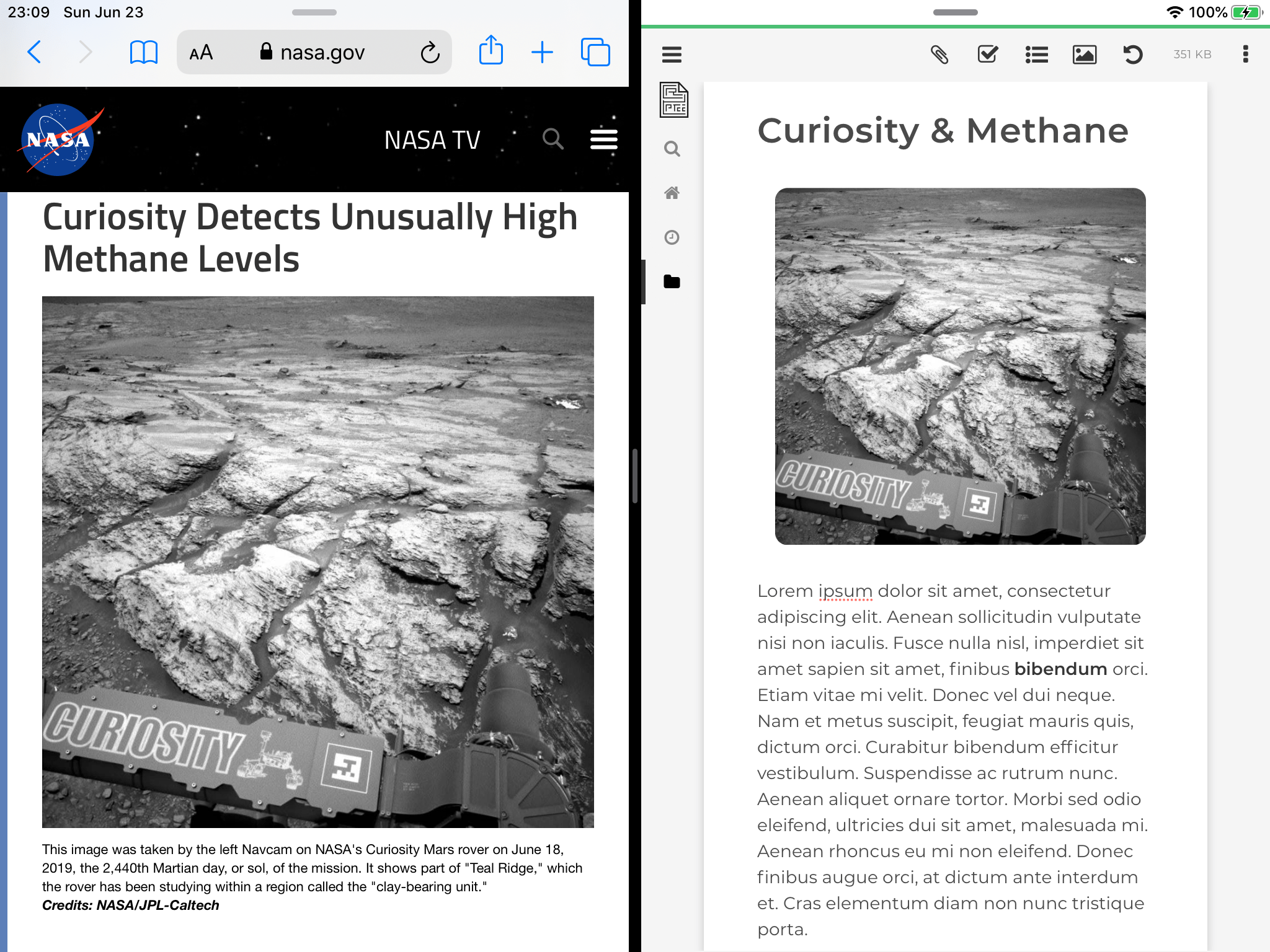This screenshot has height=952, width=1270.
Task: Tap the nasa.gov address field
Action: click(313, 52)
